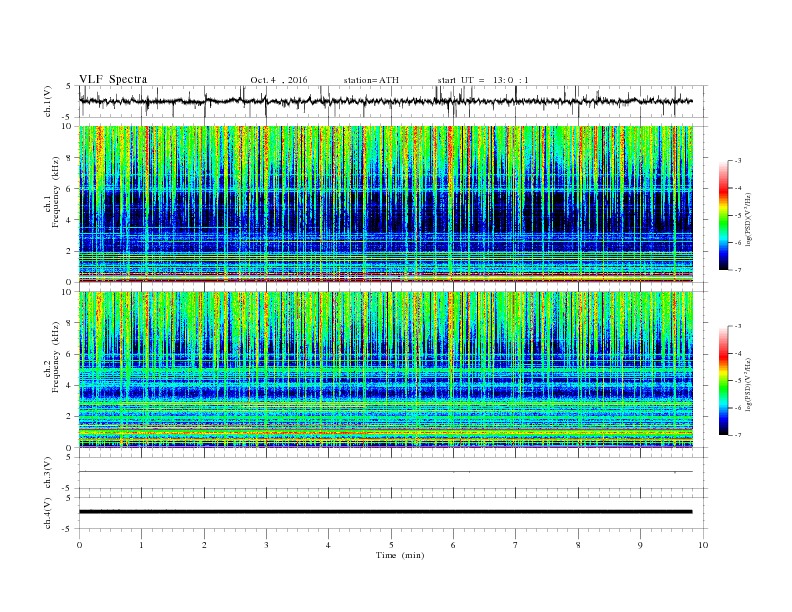
Task: Click the time axis tick label "1"
Action: 141,545
